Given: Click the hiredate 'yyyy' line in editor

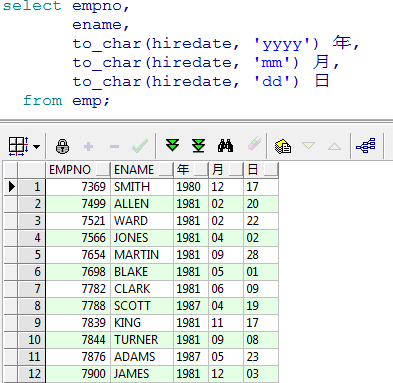Looking at the screenshot, I should point(215,43).
